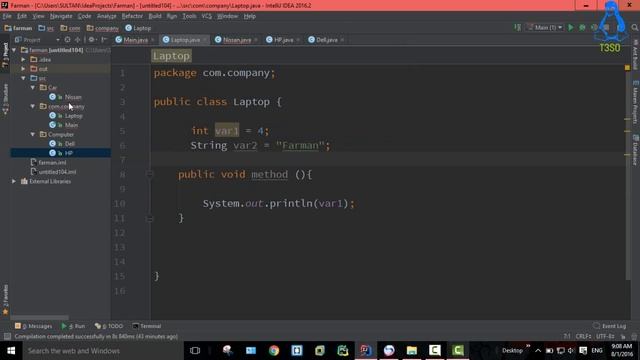Start debugging with the bug icon
The width and height of the screenshot is (640, 360).
coord(582,27)
